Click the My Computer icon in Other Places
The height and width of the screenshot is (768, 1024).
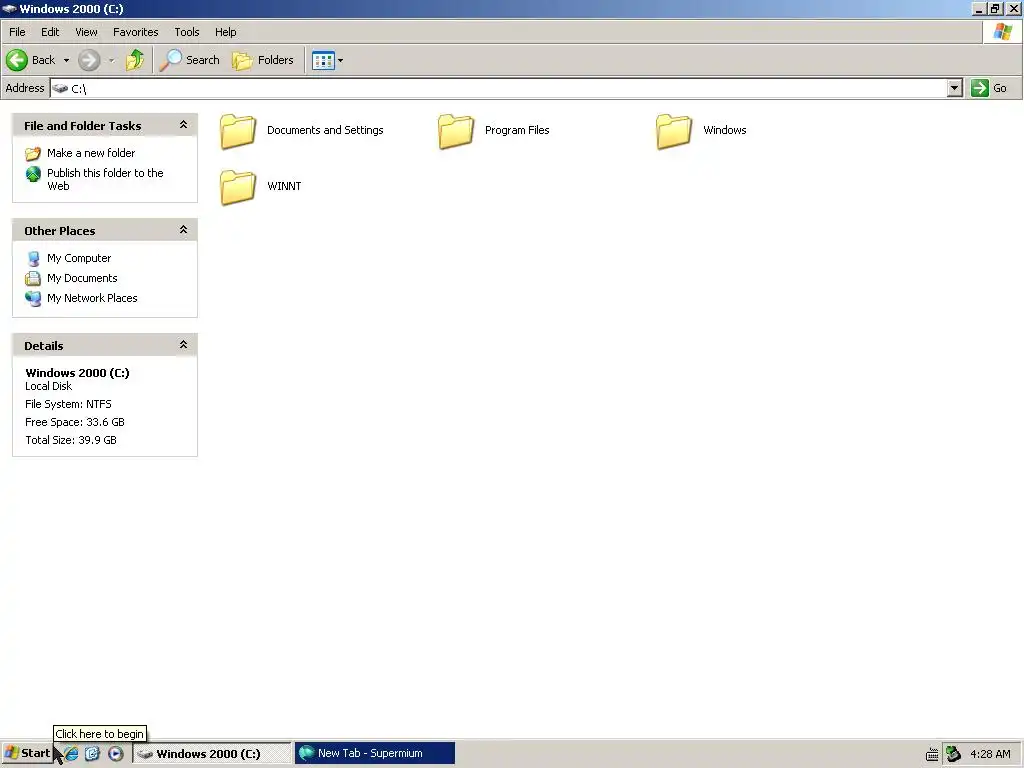[x=33, y=259]
